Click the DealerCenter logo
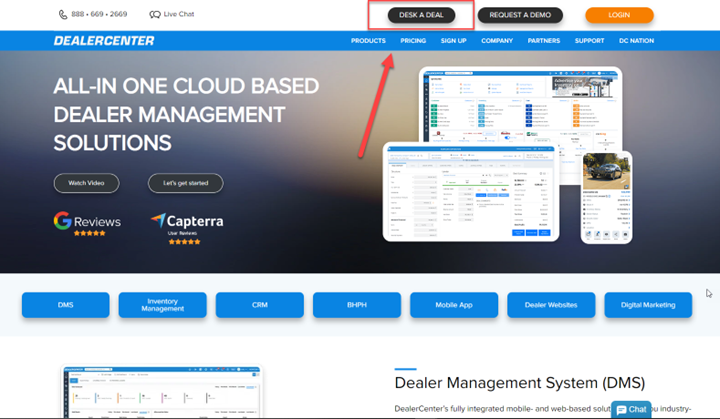The image size is (720, 419). click(104, 41)
